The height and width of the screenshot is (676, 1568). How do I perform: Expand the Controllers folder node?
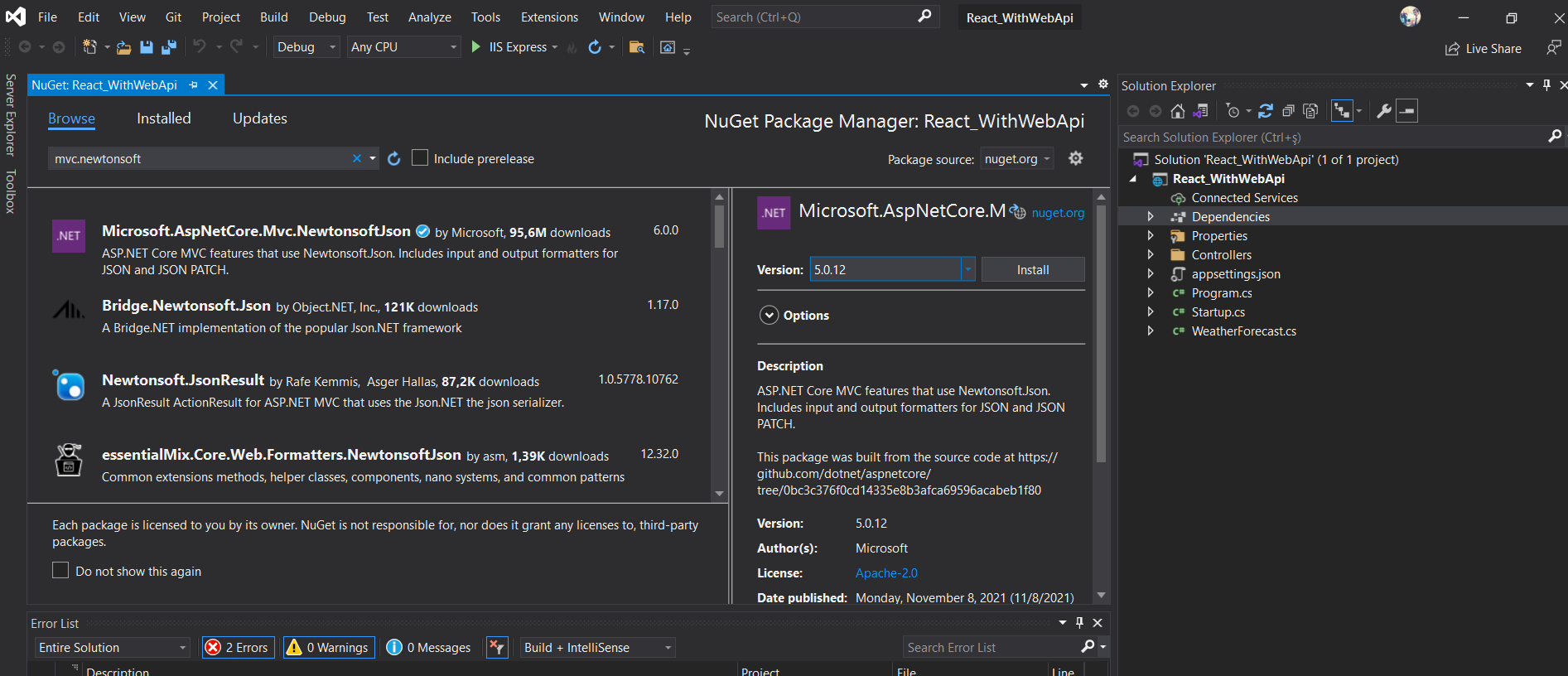(1151, 255)
